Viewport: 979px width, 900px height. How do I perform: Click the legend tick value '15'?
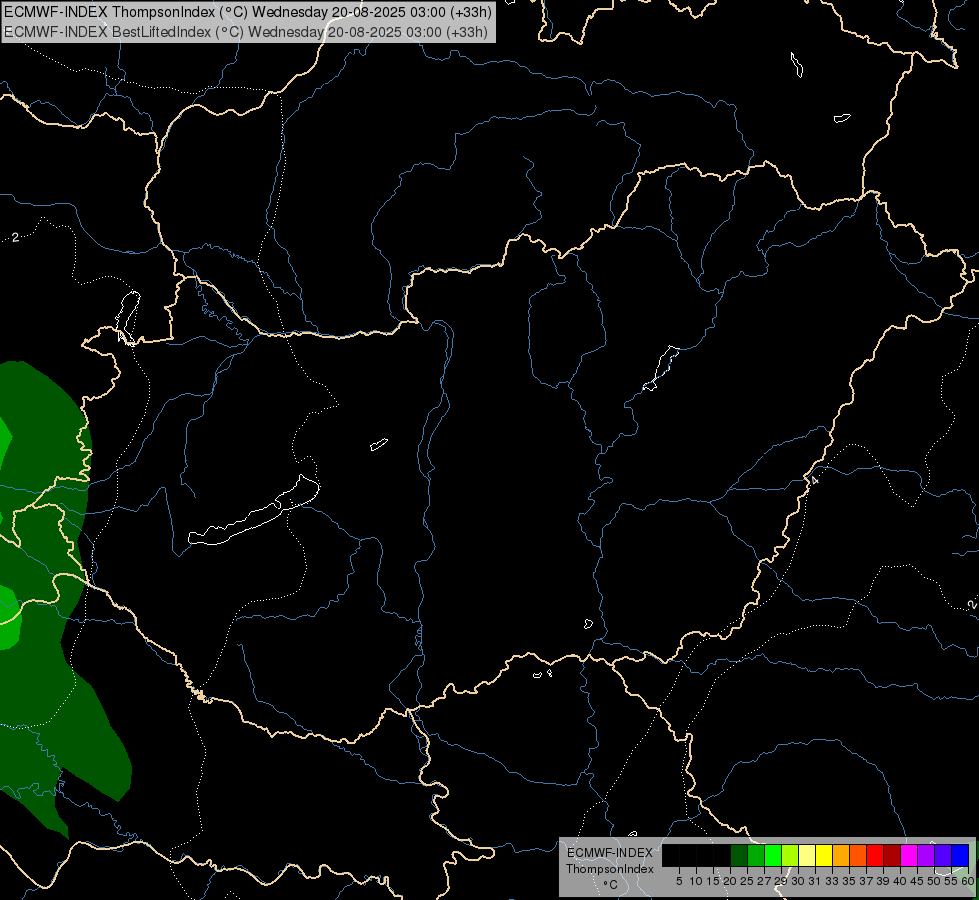[714, 881]
